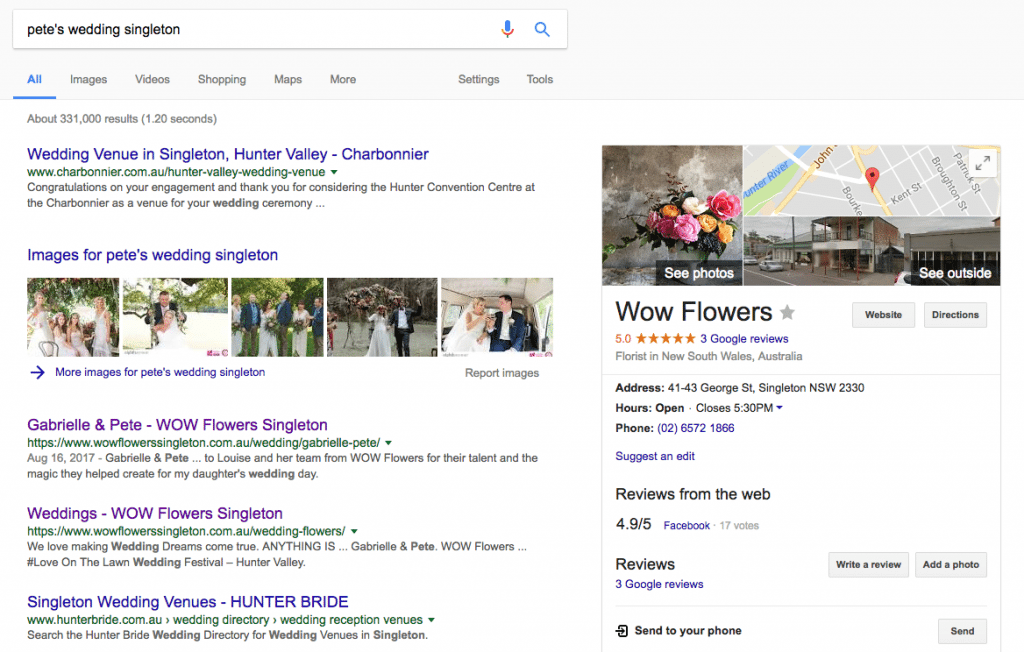This screenshot has height=652, width=1024.
Task: Click the microphone voice search icon
Action: pos(507,29)
